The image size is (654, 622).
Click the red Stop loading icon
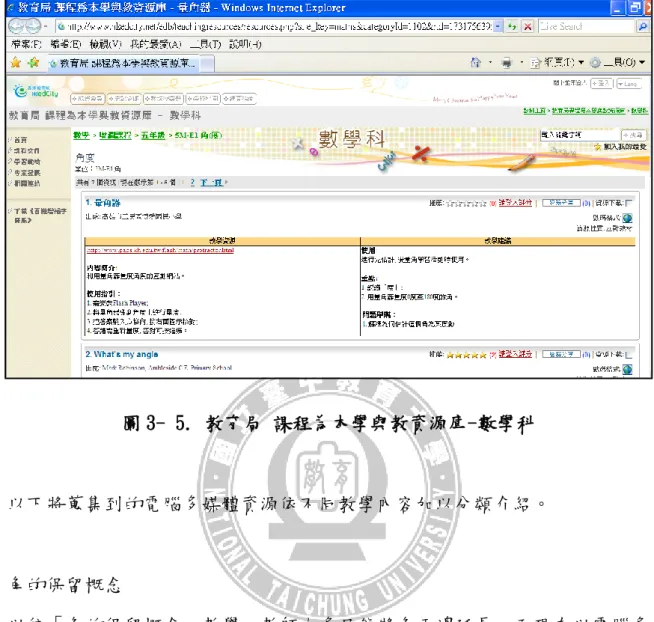(528, 26)
